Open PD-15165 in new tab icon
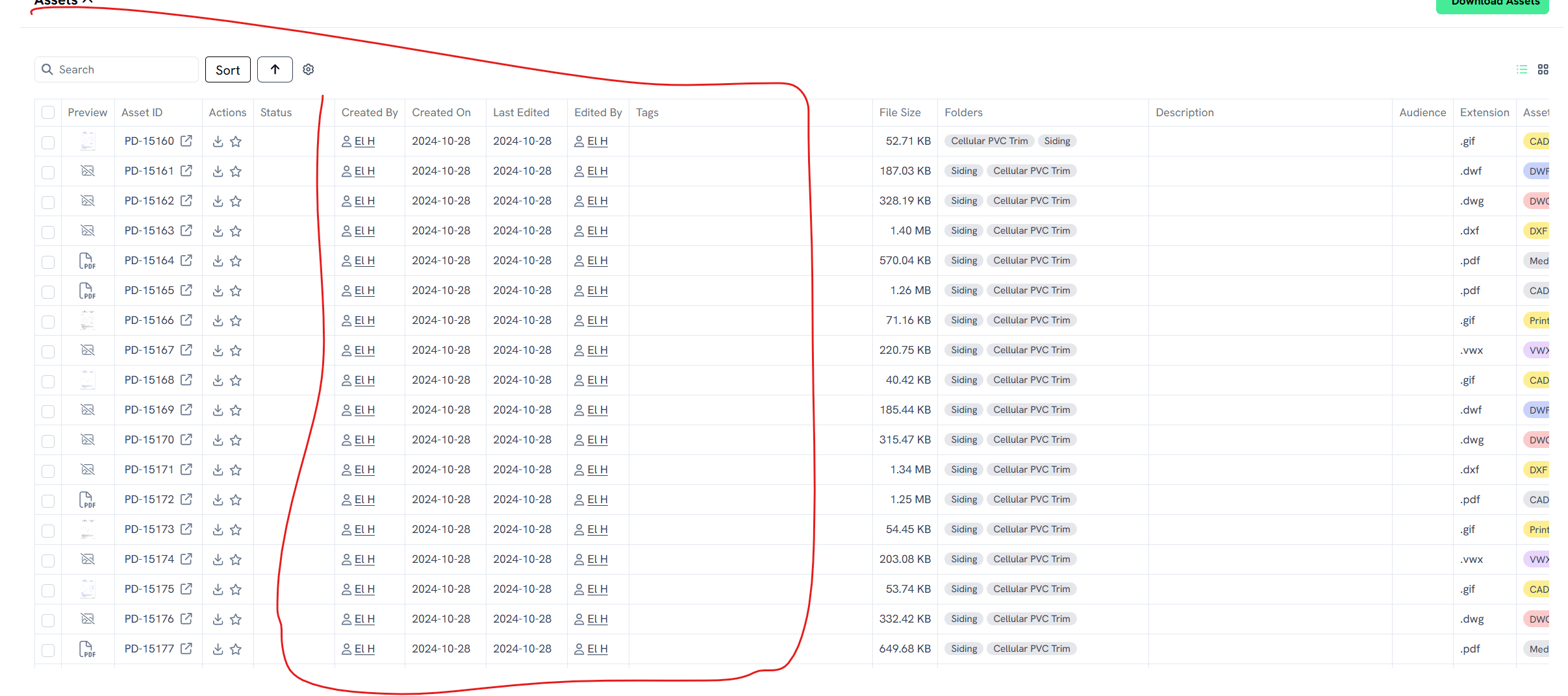The image size is (1568, 696). tap(186, 290)
